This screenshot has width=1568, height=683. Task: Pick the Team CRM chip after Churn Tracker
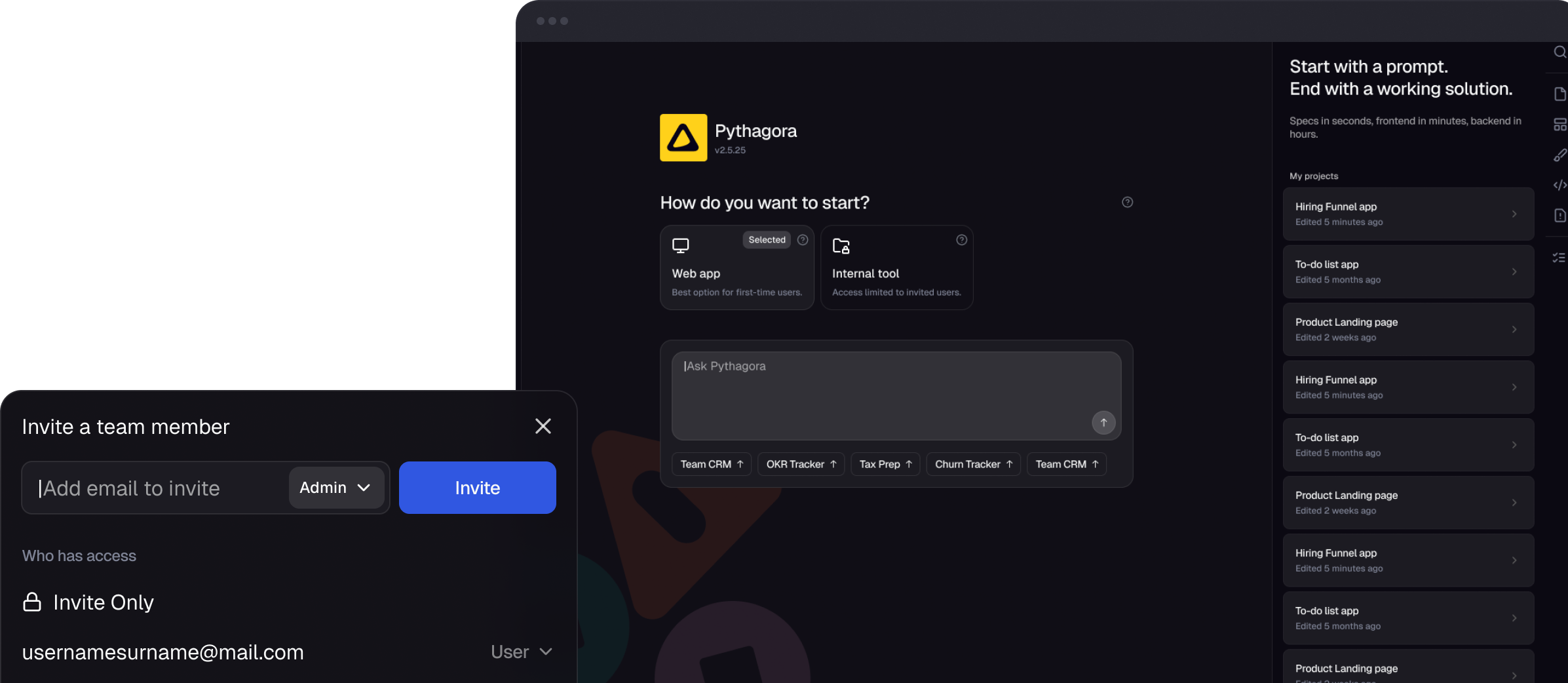click(x=1067, y=464)
